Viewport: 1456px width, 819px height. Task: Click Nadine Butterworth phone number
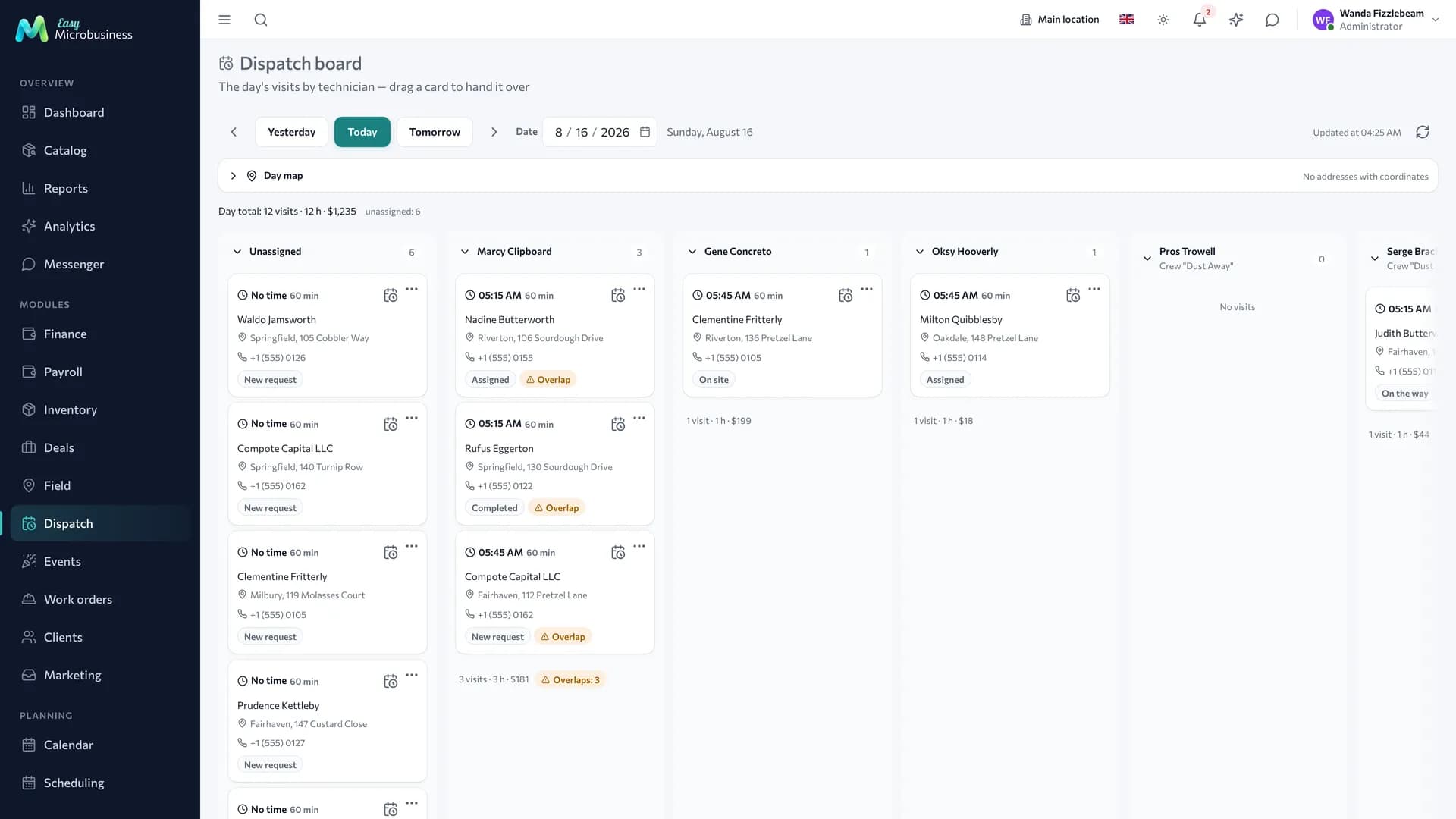(x=505, y=358)
